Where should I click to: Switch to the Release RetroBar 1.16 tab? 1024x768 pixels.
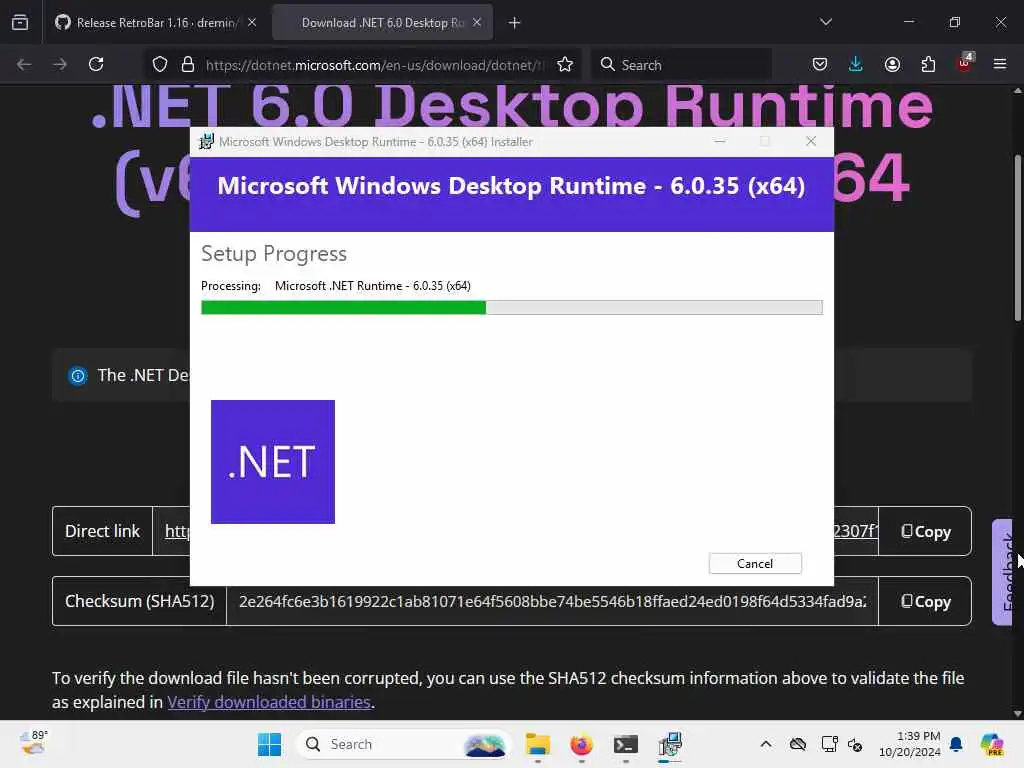155,23
